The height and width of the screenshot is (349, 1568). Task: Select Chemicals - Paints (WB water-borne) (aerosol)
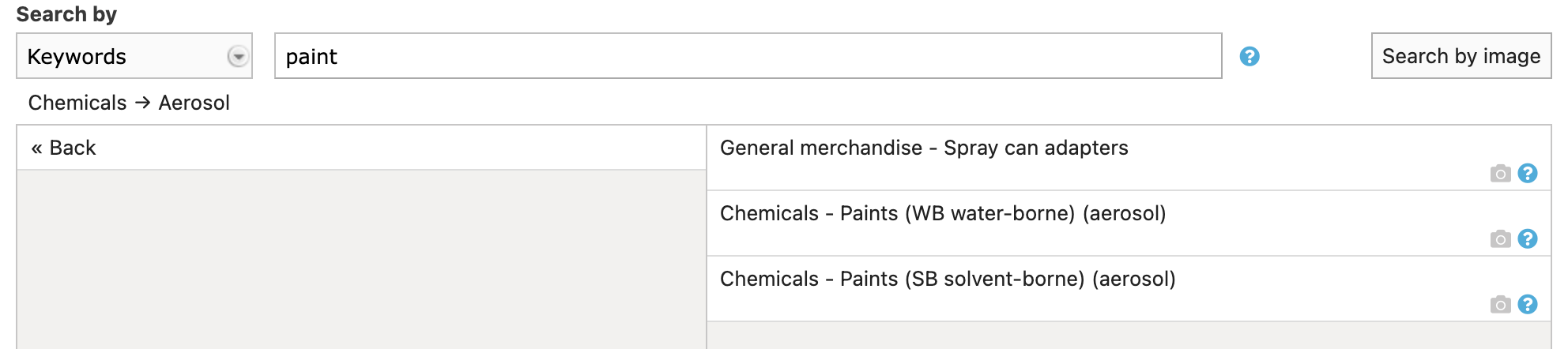(943, 213)
